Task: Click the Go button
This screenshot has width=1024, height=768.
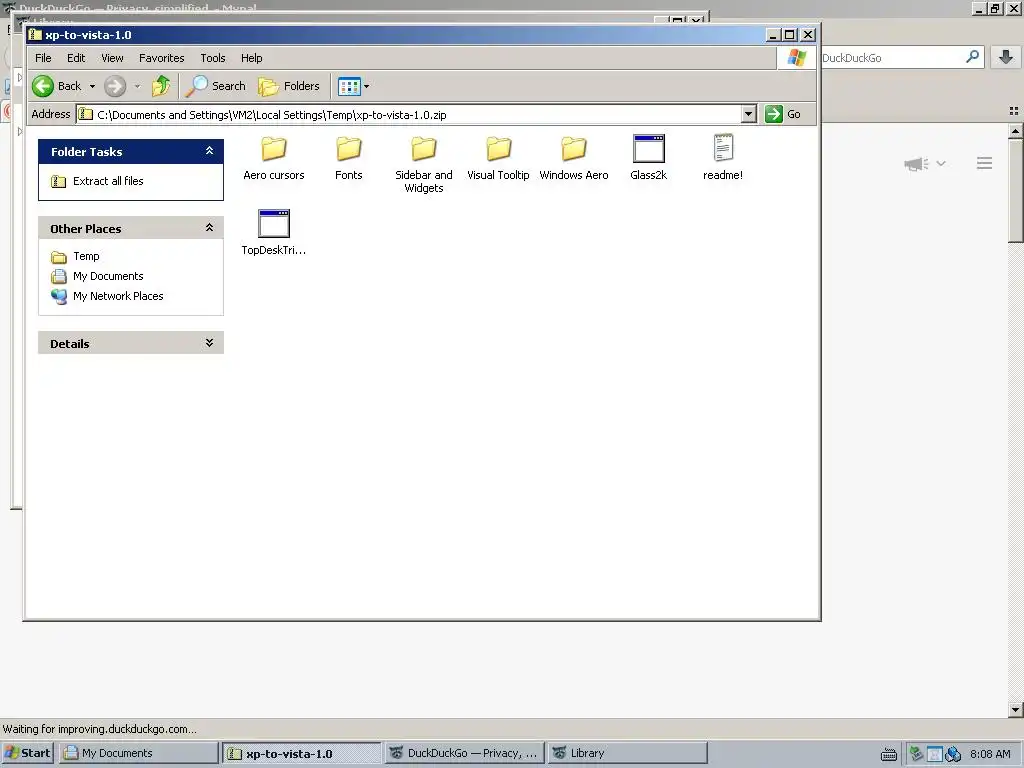Action: (x=783, y=114)
